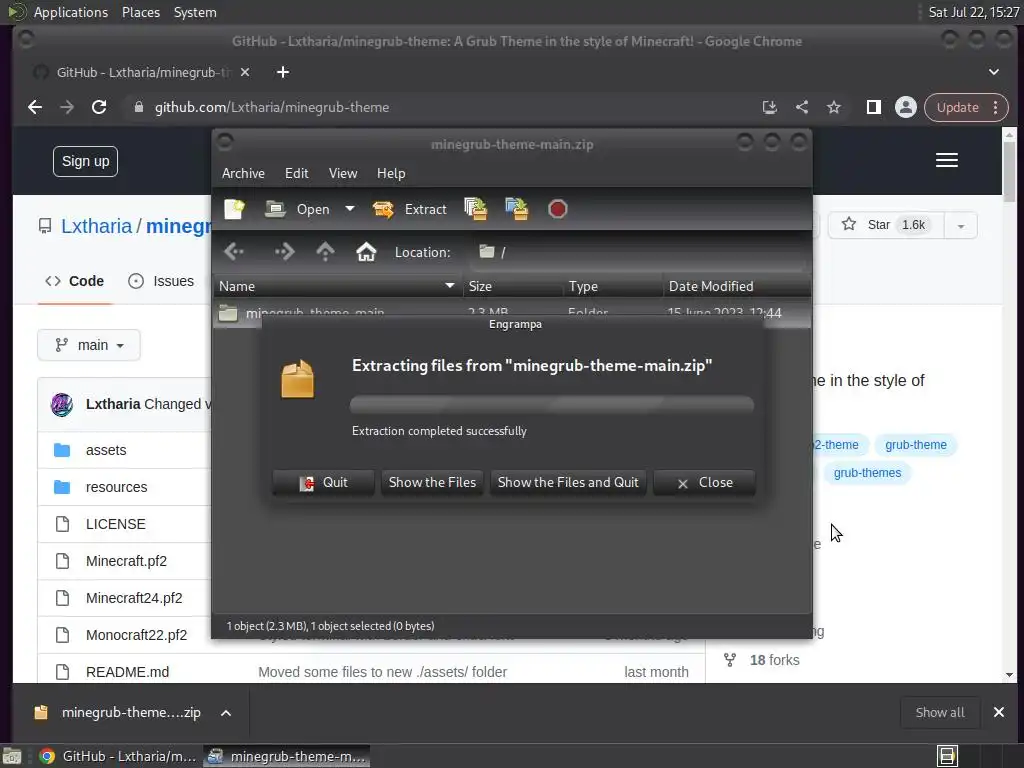Viewport: 1024px width, 768px height.
Task: Close the GitHub minegrub-theme tab
Action: tap(245, 72)
